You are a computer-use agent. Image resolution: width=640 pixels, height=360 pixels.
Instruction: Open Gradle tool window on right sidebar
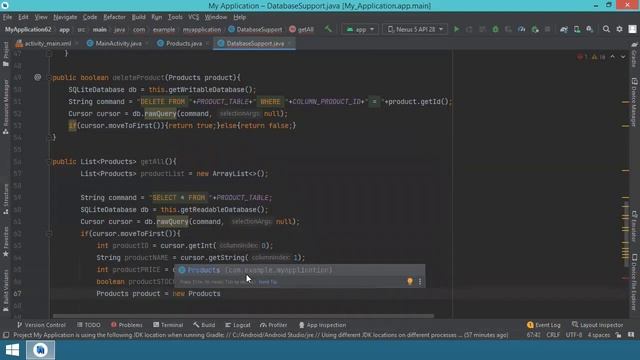[x=634, y=55]
